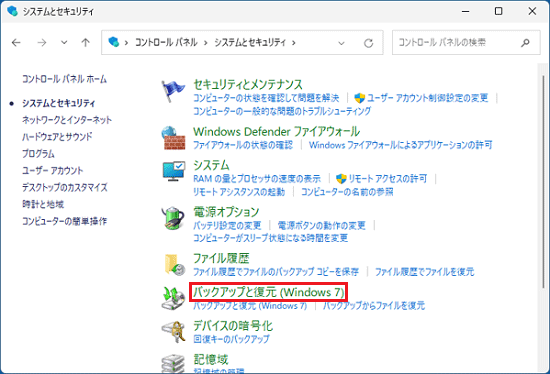Open Windows Defender ファイアウォール heading
This screenshot has width=550, height=374.
pyautogui.click(x=276, y=132)
